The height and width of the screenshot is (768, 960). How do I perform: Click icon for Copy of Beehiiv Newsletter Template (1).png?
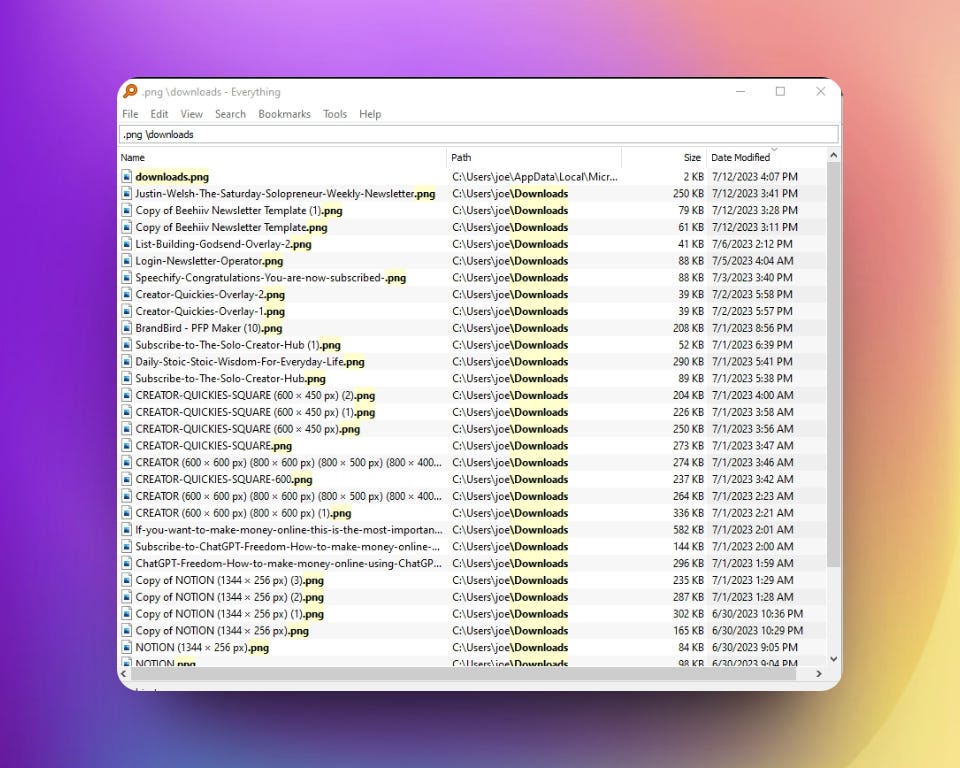127,211
